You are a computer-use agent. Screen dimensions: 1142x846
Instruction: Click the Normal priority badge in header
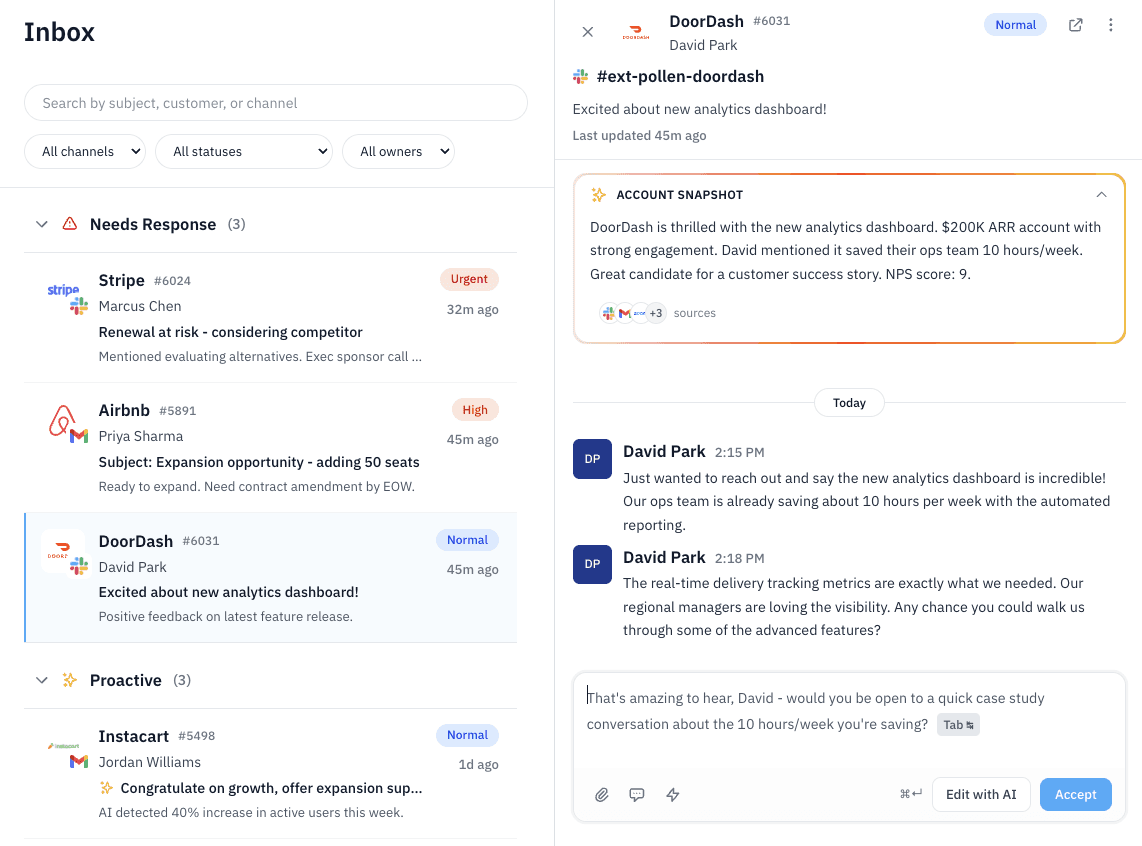point(1015,25)
